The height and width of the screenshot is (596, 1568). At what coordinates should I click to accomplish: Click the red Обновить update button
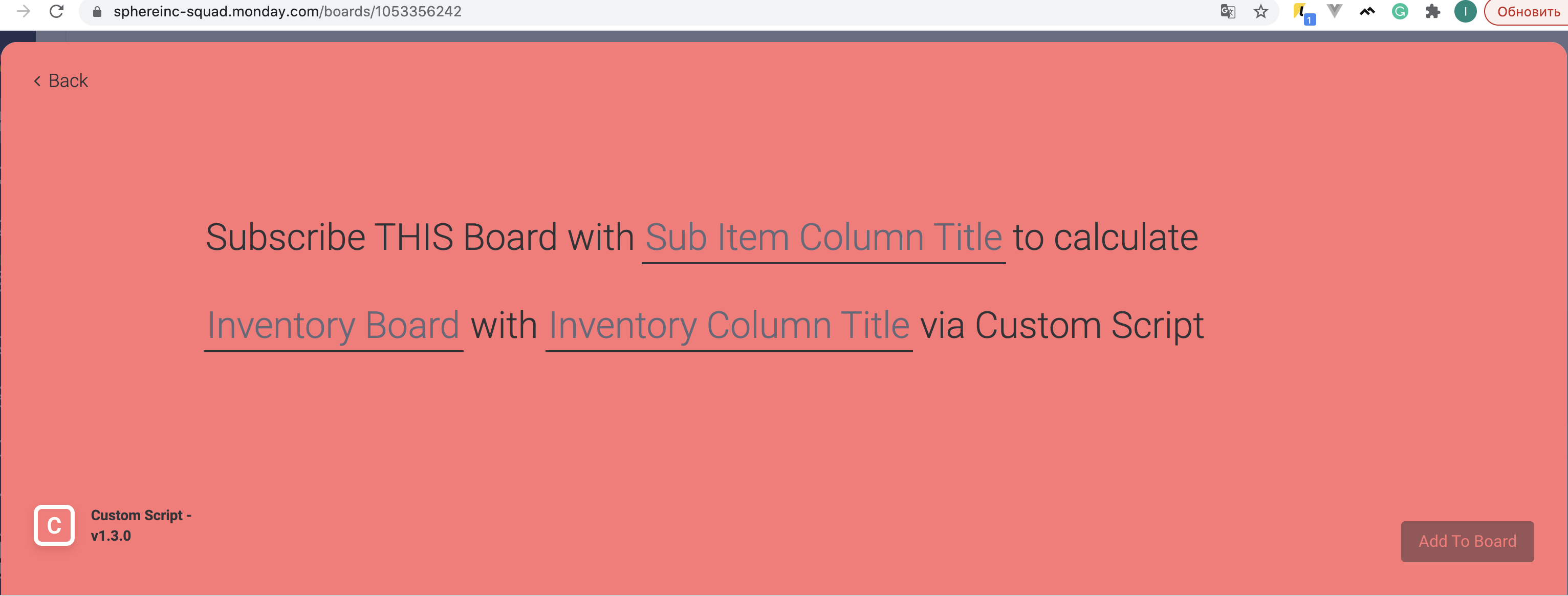1528,12
